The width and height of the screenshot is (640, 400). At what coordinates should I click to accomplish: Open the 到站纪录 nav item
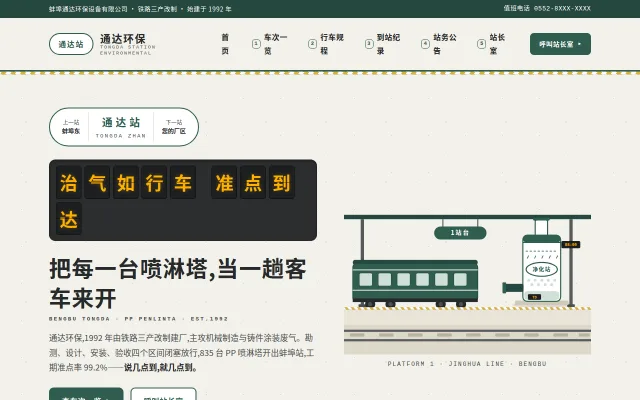(382, 44)
